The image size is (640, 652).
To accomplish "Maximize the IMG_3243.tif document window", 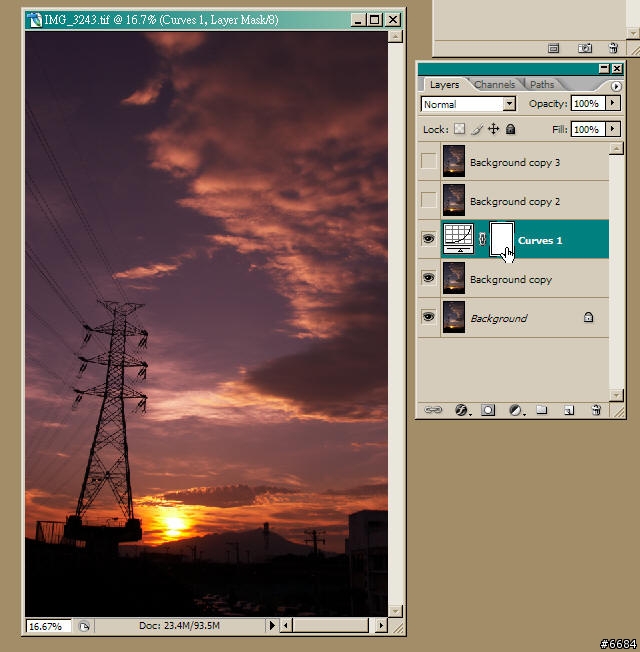I will click(374, 20).
